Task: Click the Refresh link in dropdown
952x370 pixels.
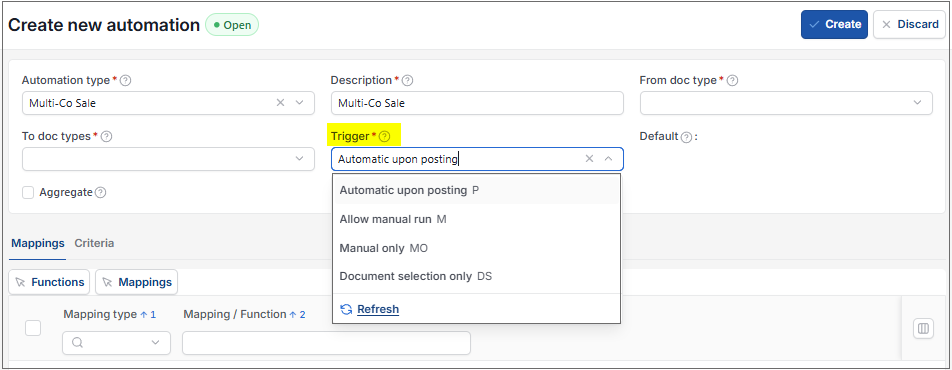Action: (378, 309)
